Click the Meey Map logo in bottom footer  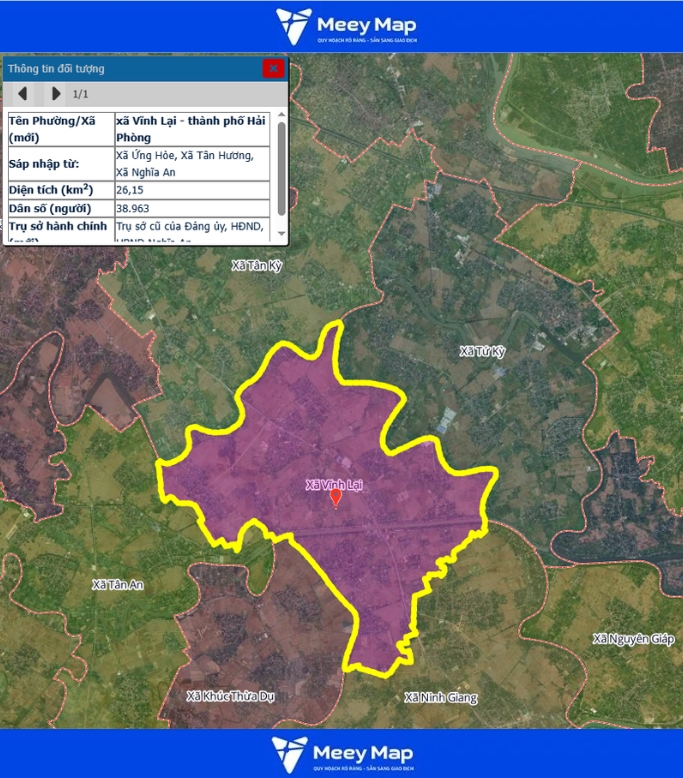pos(341,753)
